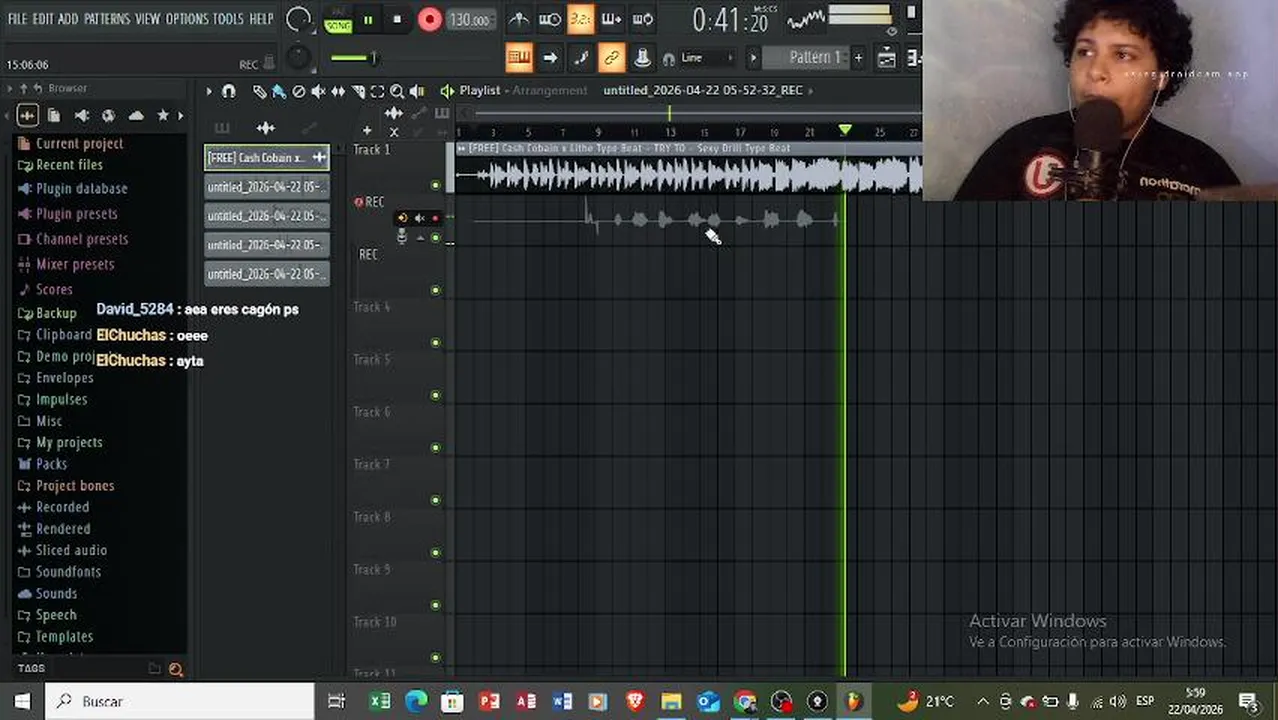Open Google Chrome from the taskbar
The height and width of the screenshot is (720, 1278).
[x=744, y=701]
